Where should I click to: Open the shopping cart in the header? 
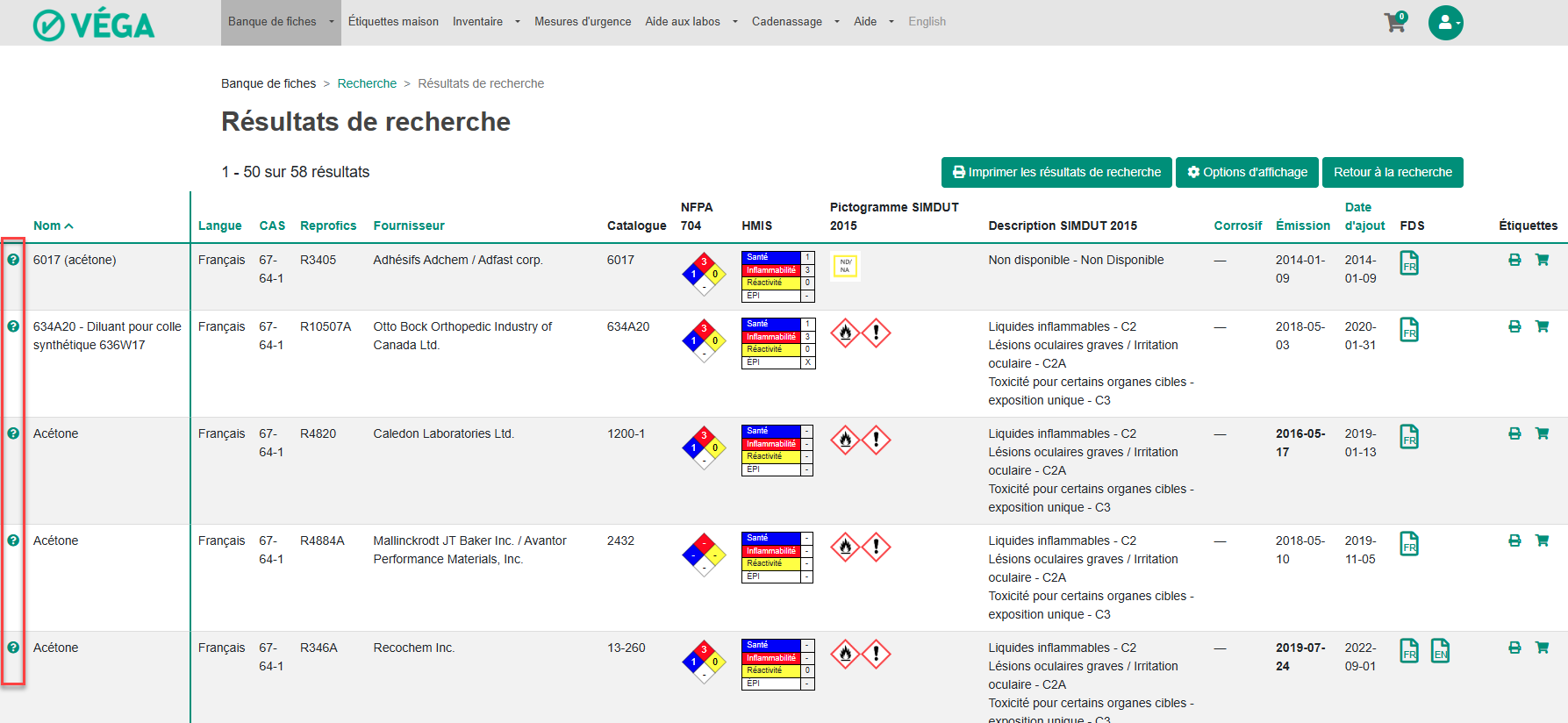(1395, 22)
